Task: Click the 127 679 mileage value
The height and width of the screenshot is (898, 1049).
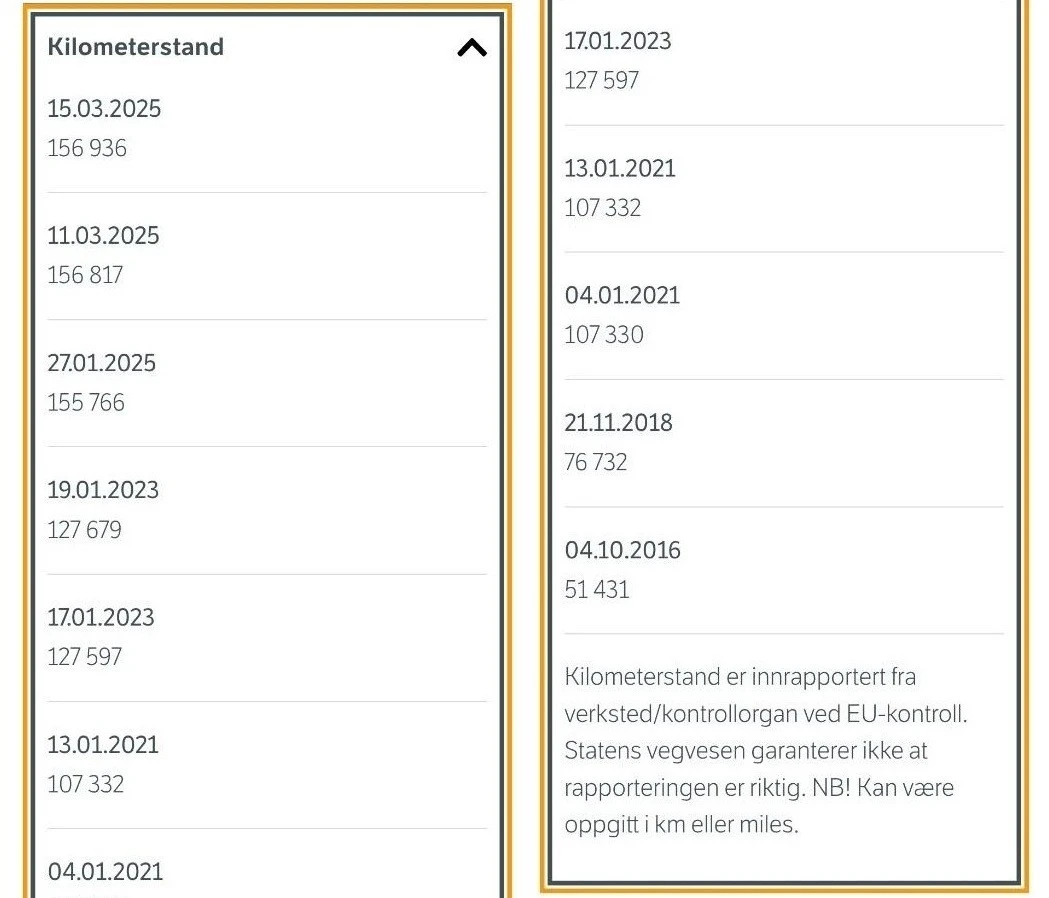Action: (84, 529)
